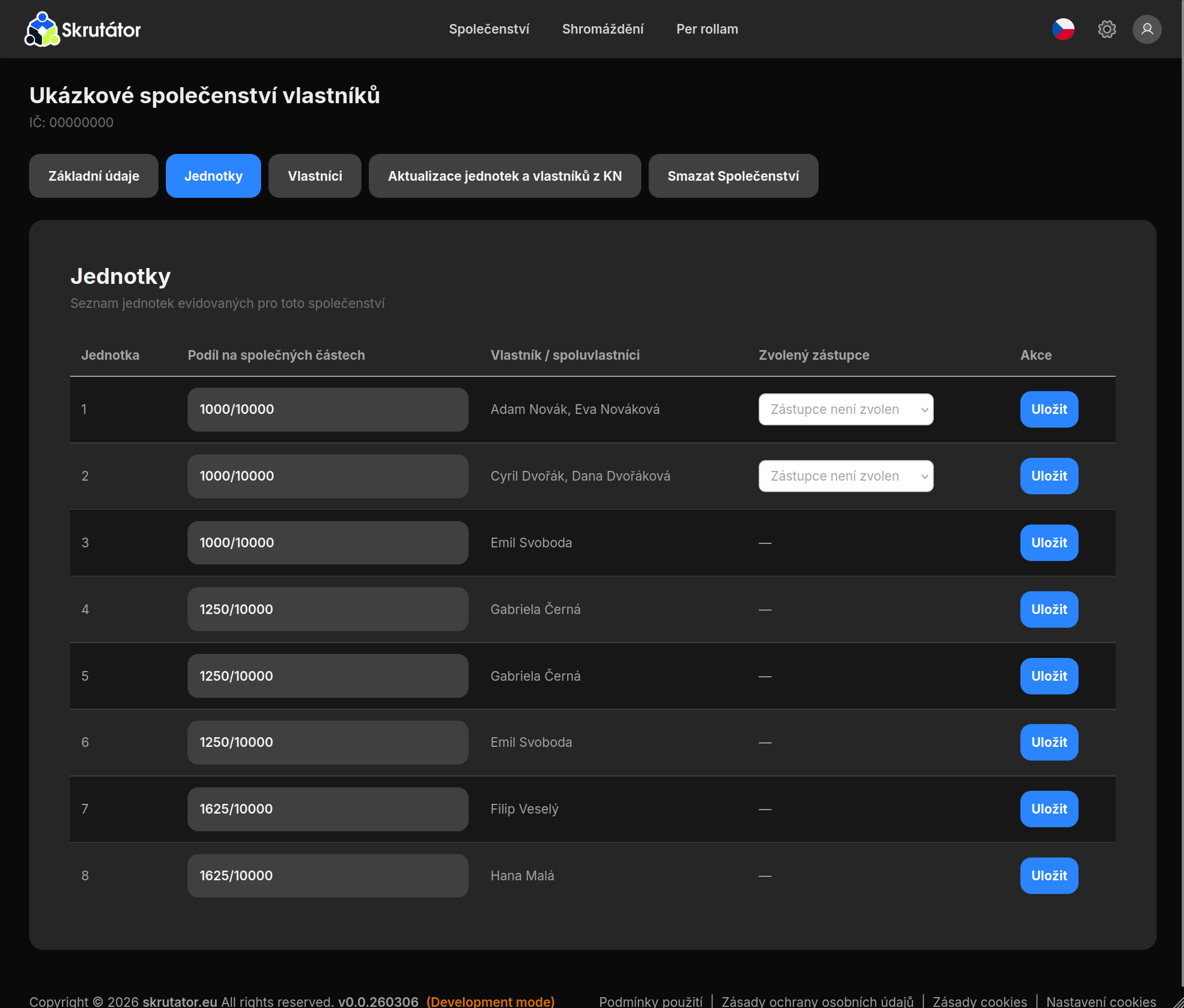Click the Smazat Společenství button

(733, 176)
